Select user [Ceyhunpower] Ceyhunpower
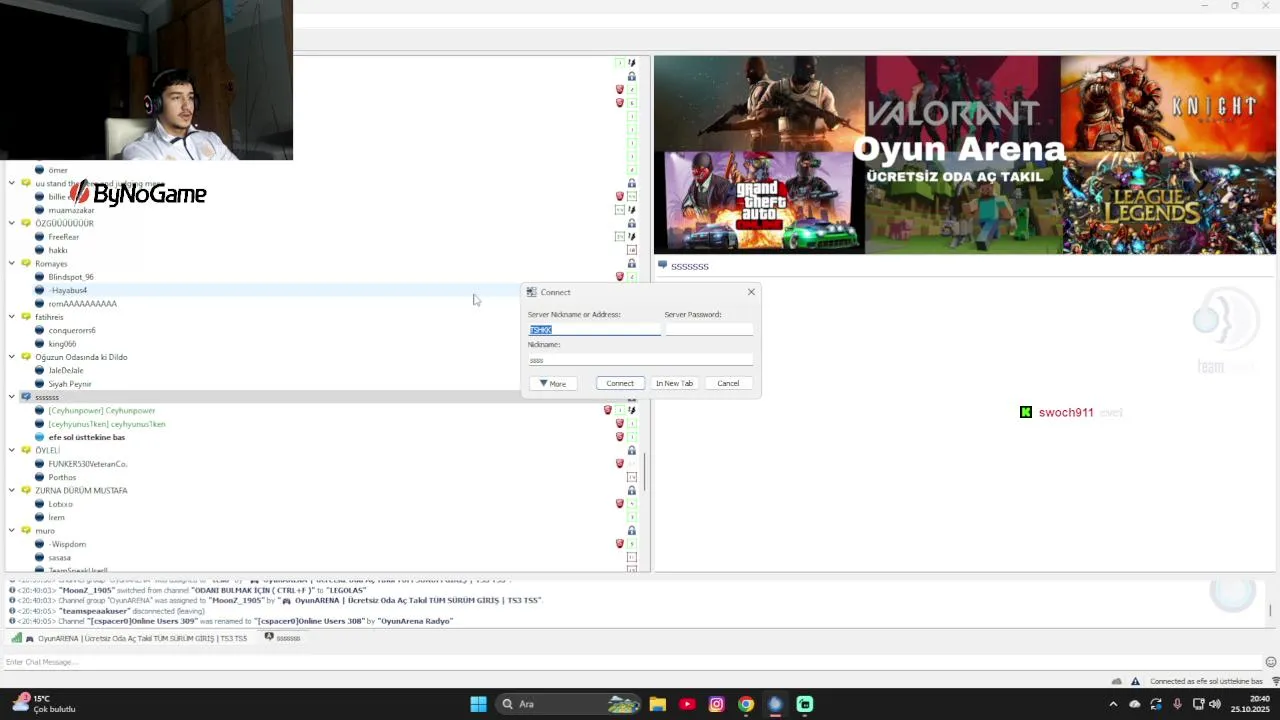 click(102, 410)
